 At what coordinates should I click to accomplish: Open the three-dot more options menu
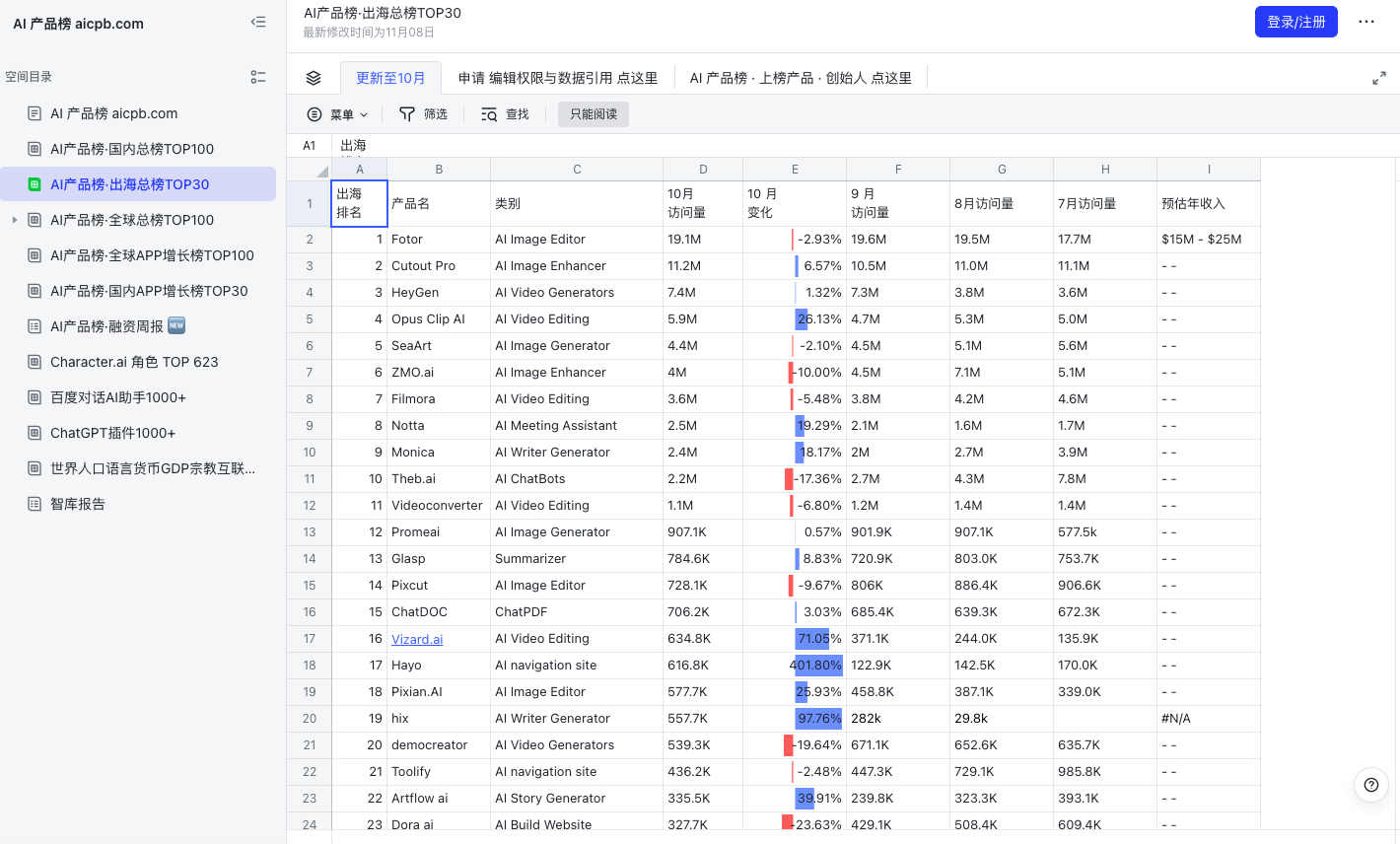1366,22
